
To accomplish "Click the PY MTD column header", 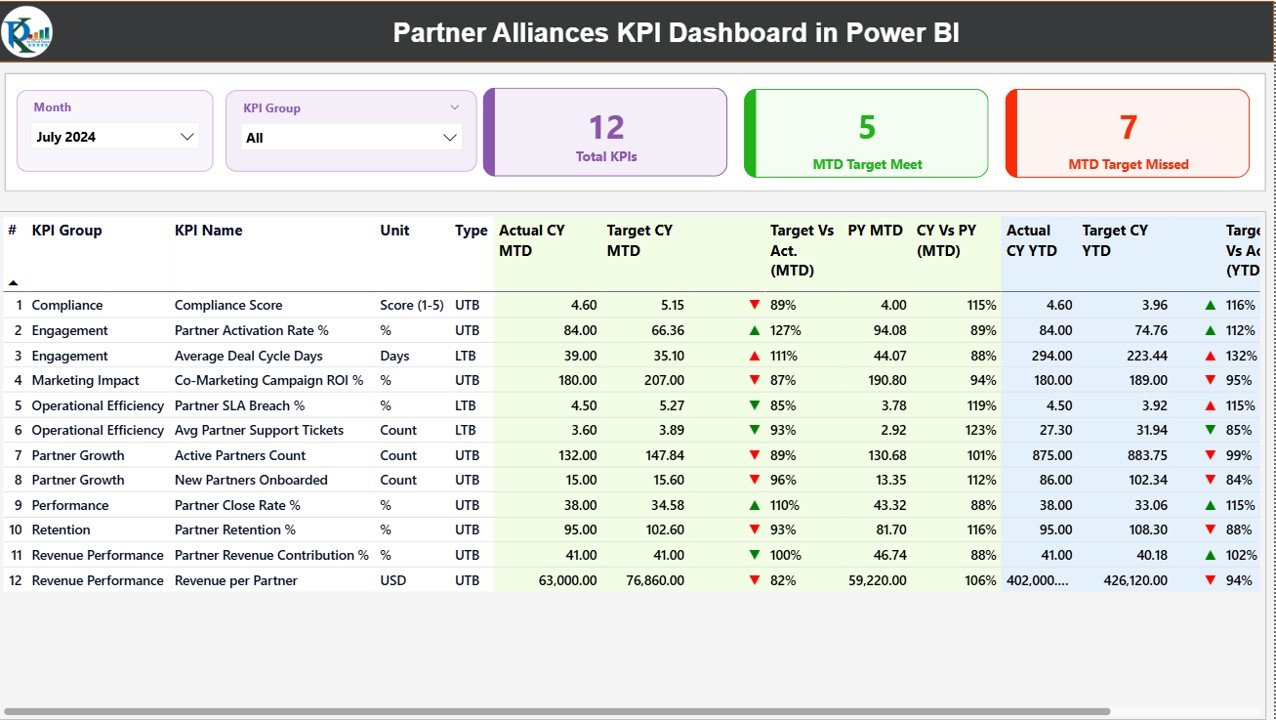I will pyautogui.click(x=875, y=230).
